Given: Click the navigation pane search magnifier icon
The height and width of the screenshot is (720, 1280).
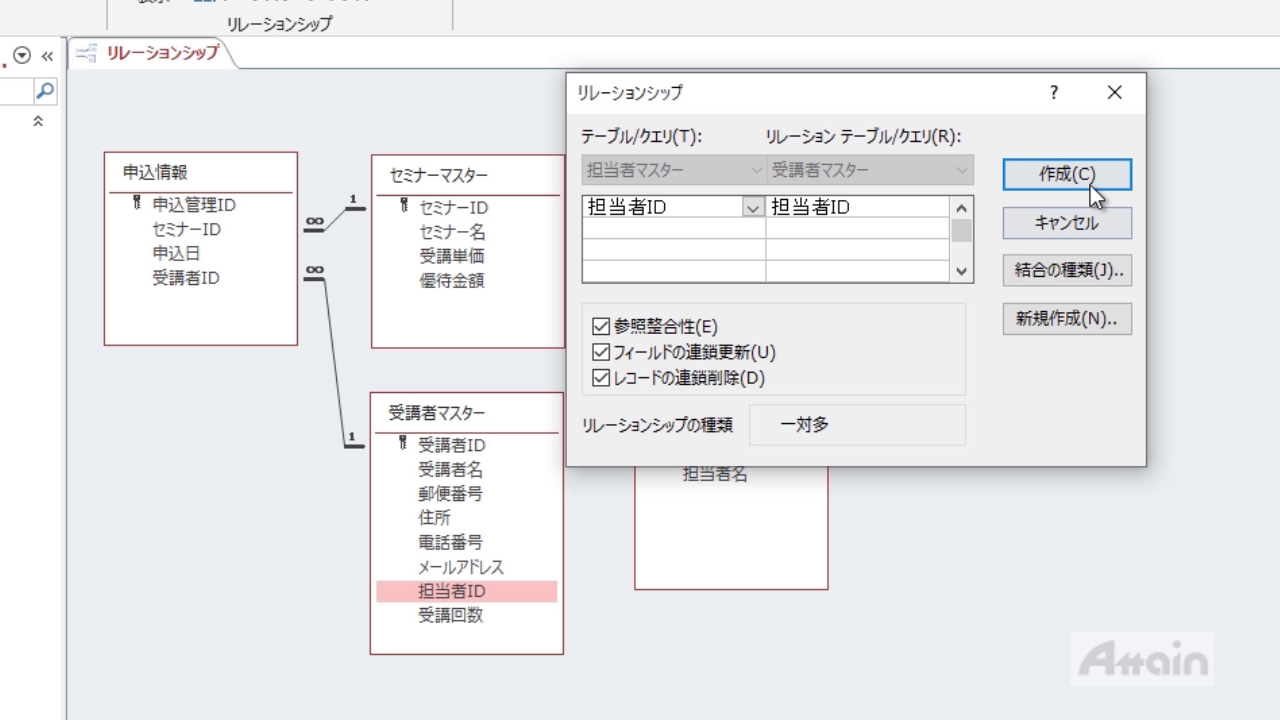Looking at the screenshot, I should click(45, 91).
